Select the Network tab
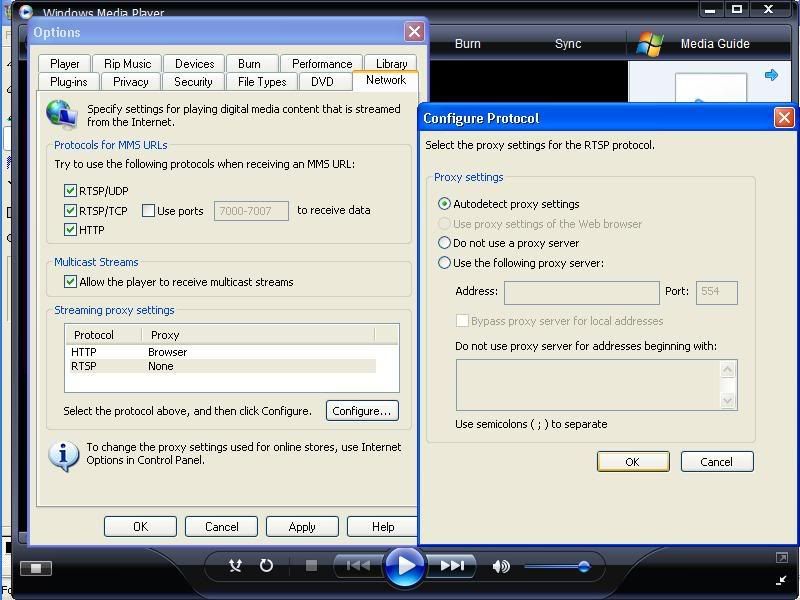Screen dimensions: 800x600 (386, 80)
